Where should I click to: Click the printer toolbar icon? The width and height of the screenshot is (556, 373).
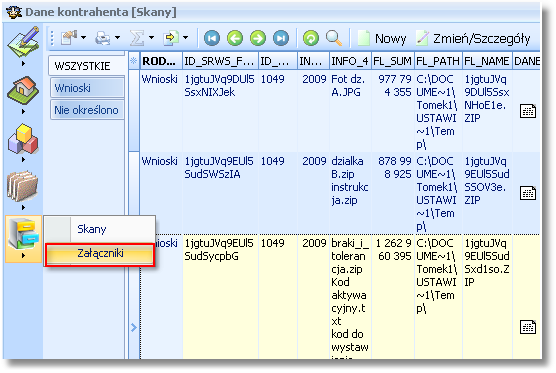(103, 38)
